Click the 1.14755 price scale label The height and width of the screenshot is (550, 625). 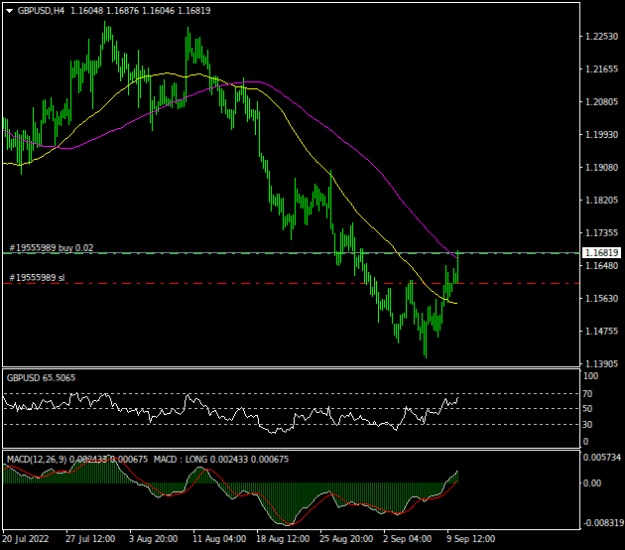click(601, 331)
